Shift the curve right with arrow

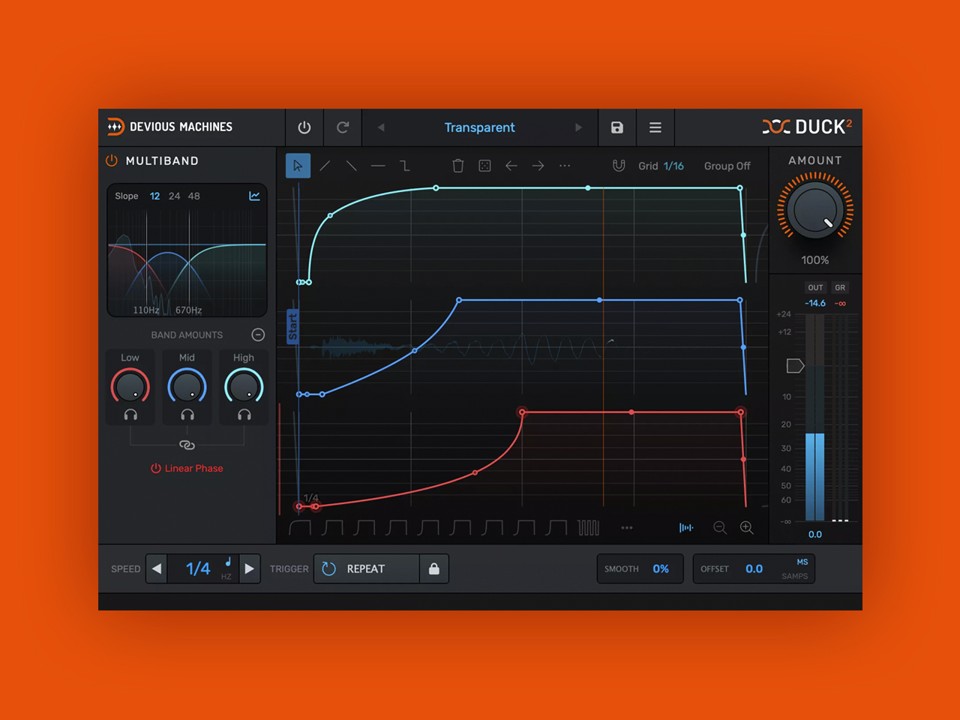click(538, 166)
